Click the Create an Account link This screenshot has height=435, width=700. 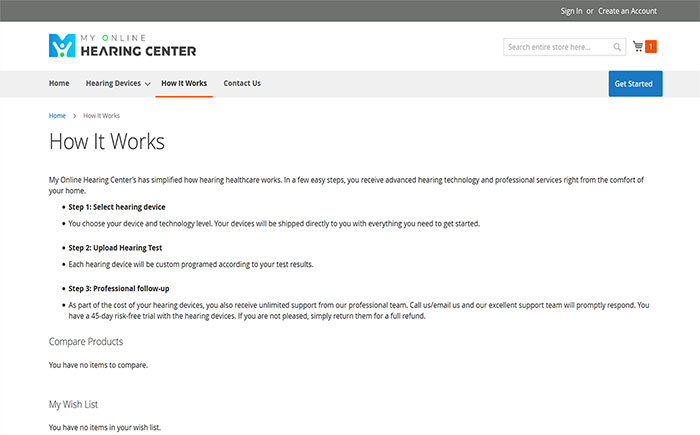627,11
